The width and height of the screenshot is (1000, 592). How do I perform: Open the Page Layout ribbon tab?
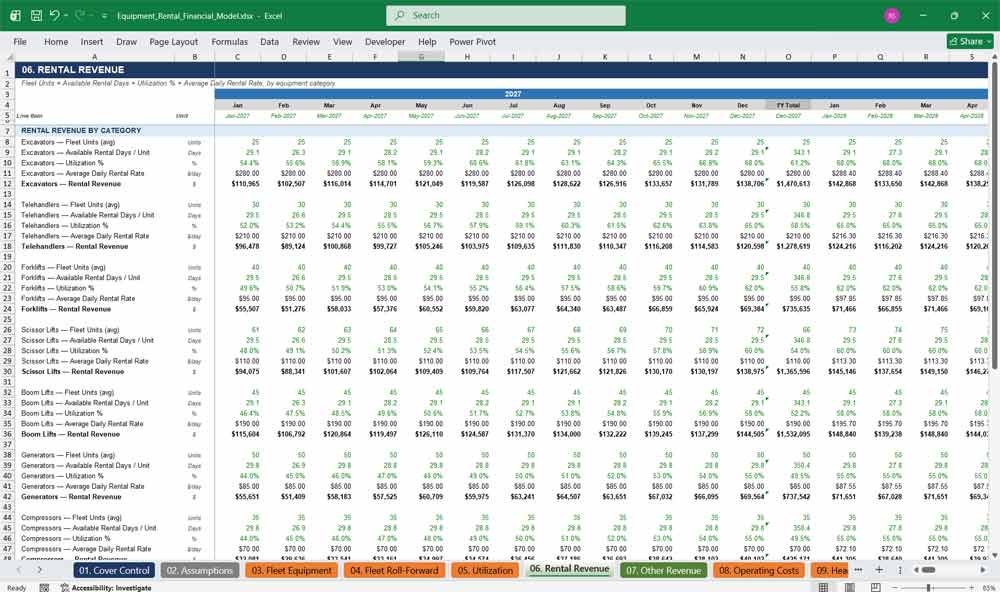point(173,41)
